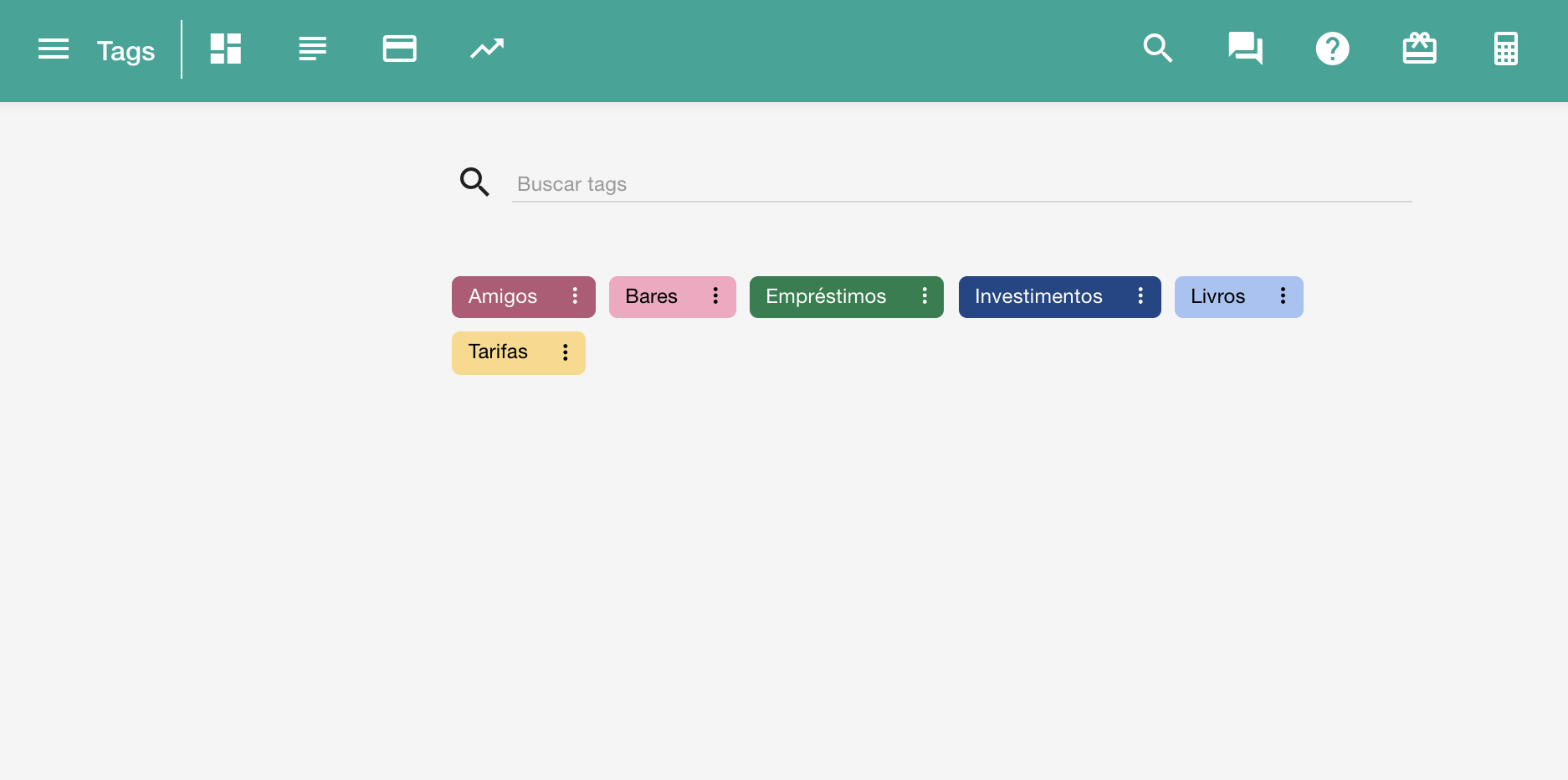Click the top bar search icon
The width and height of the screenshot is (1568, 780).
pyautogui.click(x=1158, y=49)
